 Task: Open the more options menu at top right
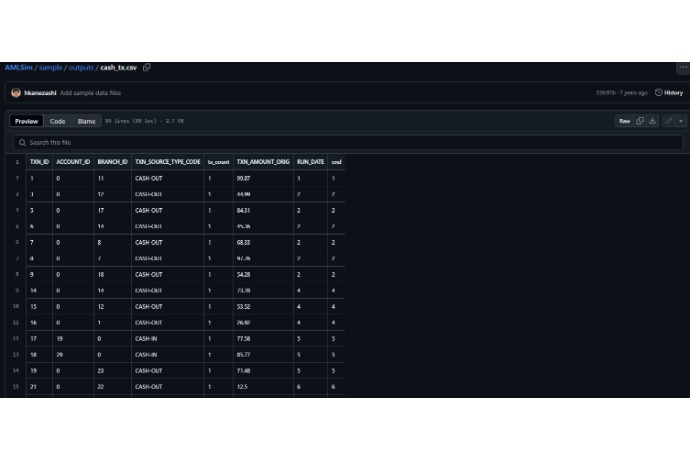tap(683, 67)
